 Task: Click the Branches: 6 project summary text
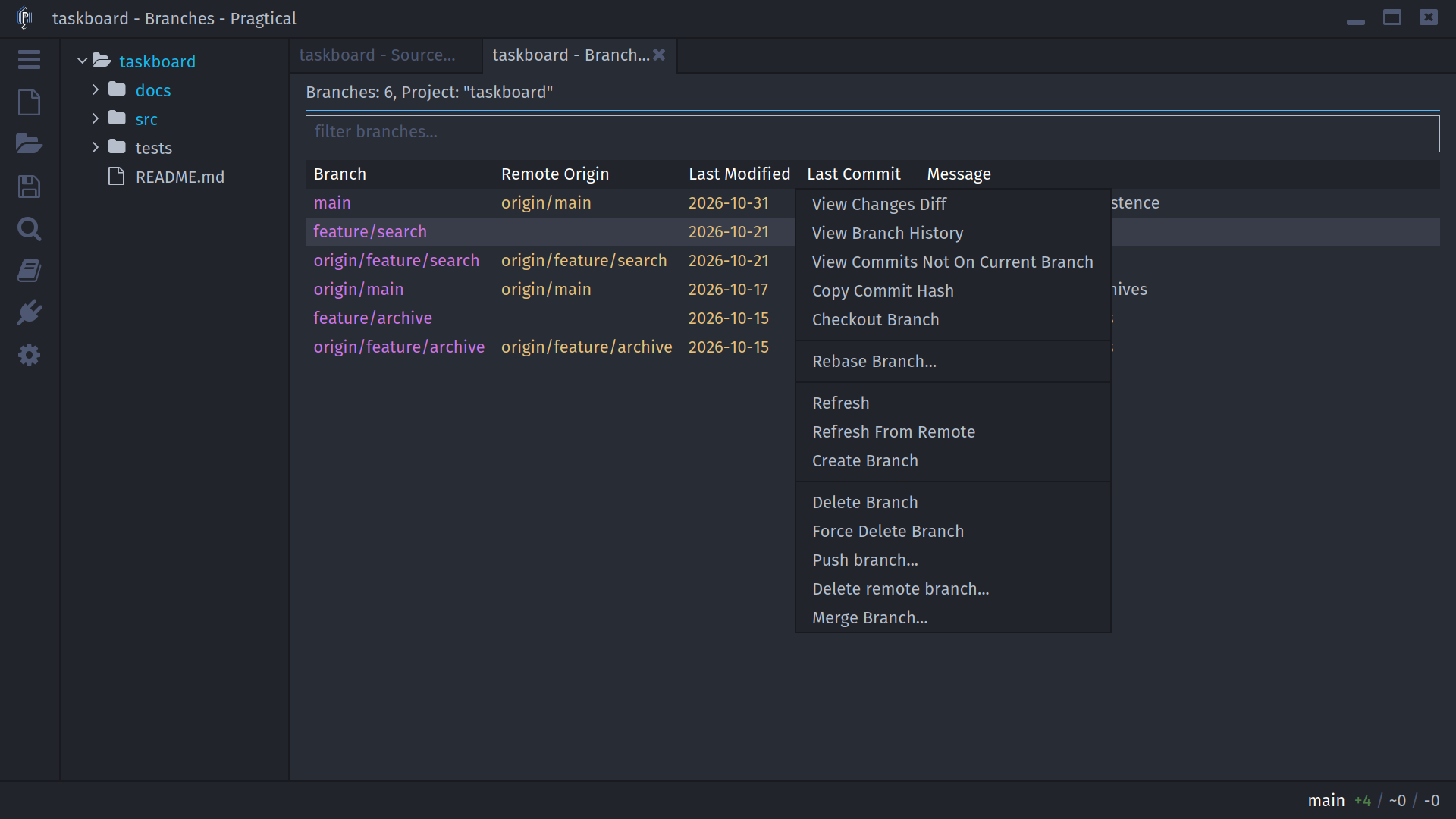(428, 92)
